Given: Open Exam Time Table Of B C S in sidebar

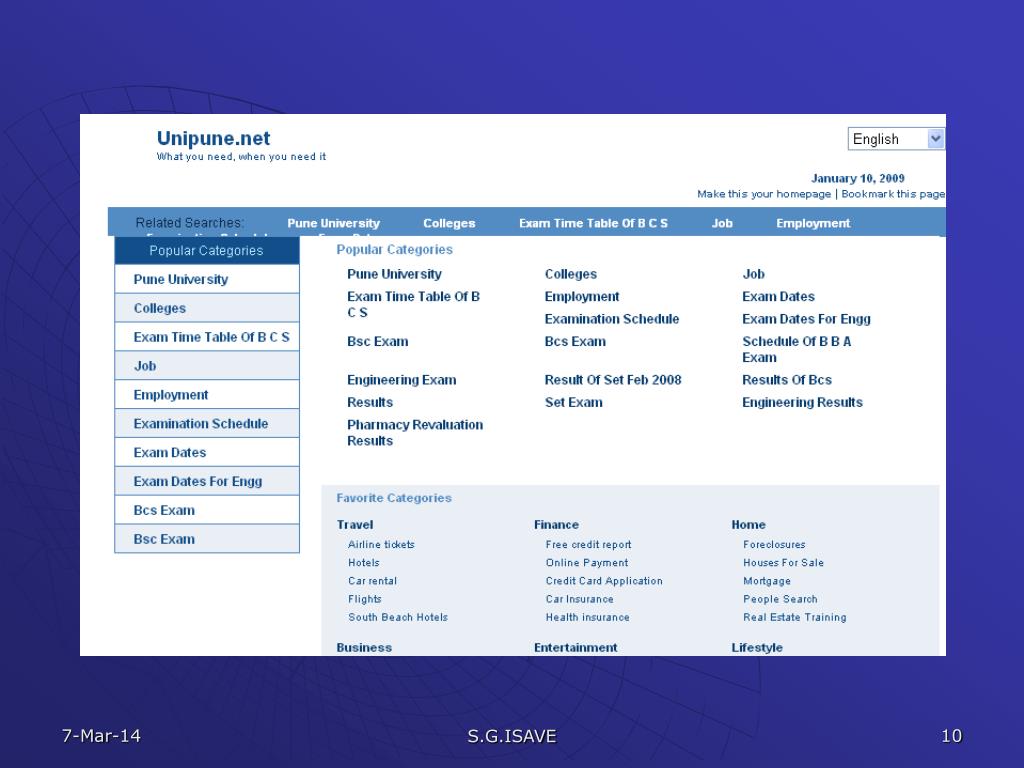Looking at the screenshot, I should point(207,337).
